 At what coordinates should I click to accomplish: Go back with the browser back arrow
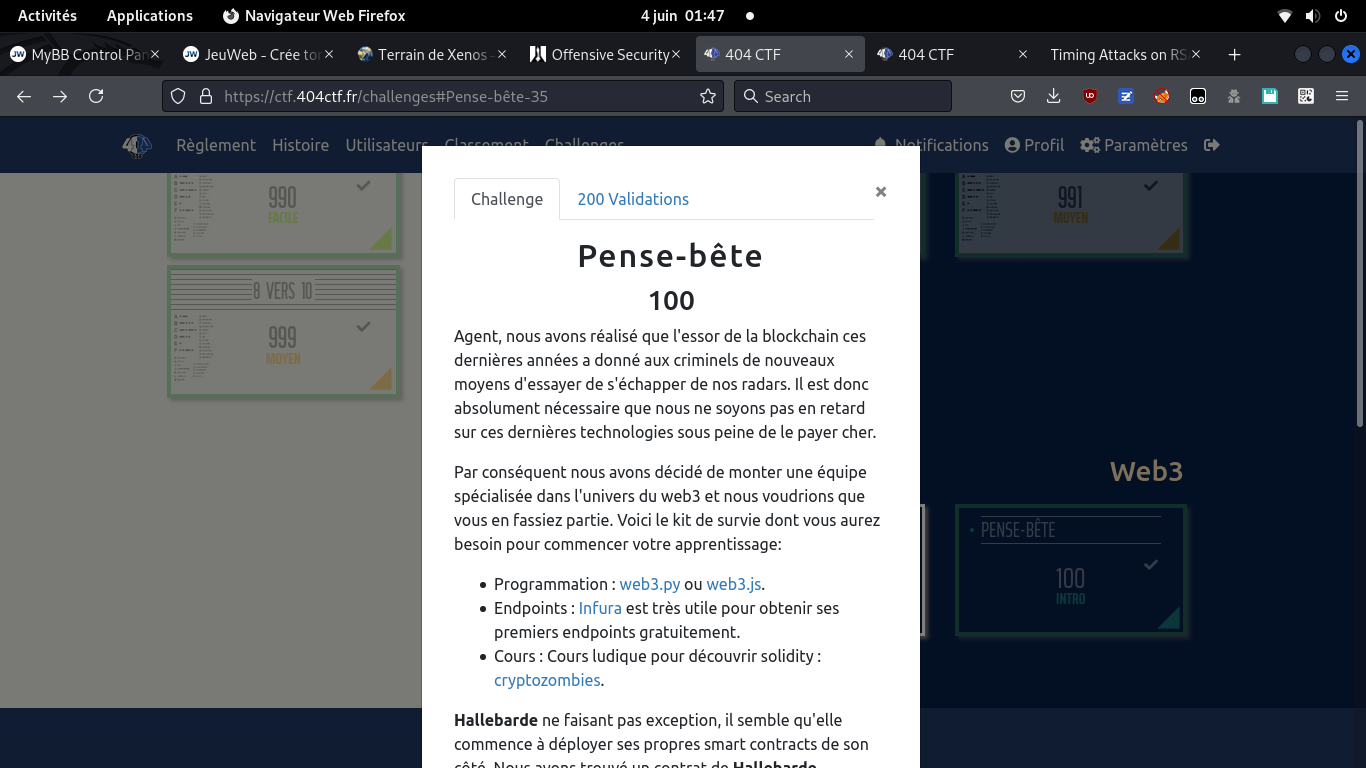[x=24, y=96]
